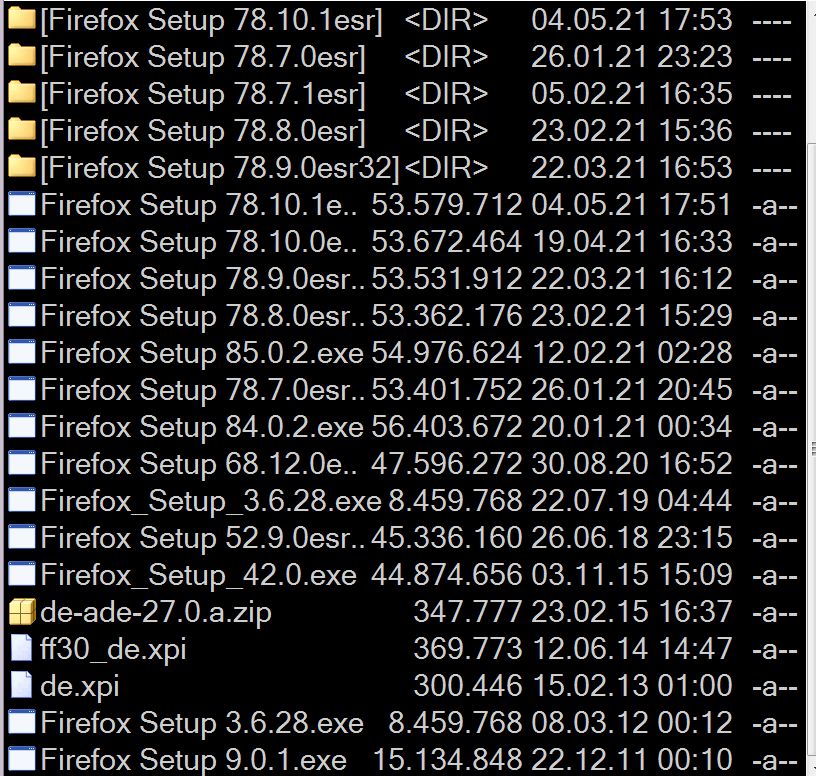Select file name Firefox Setup 78.10.0e..
816x776 pixels.
point(199,242)
